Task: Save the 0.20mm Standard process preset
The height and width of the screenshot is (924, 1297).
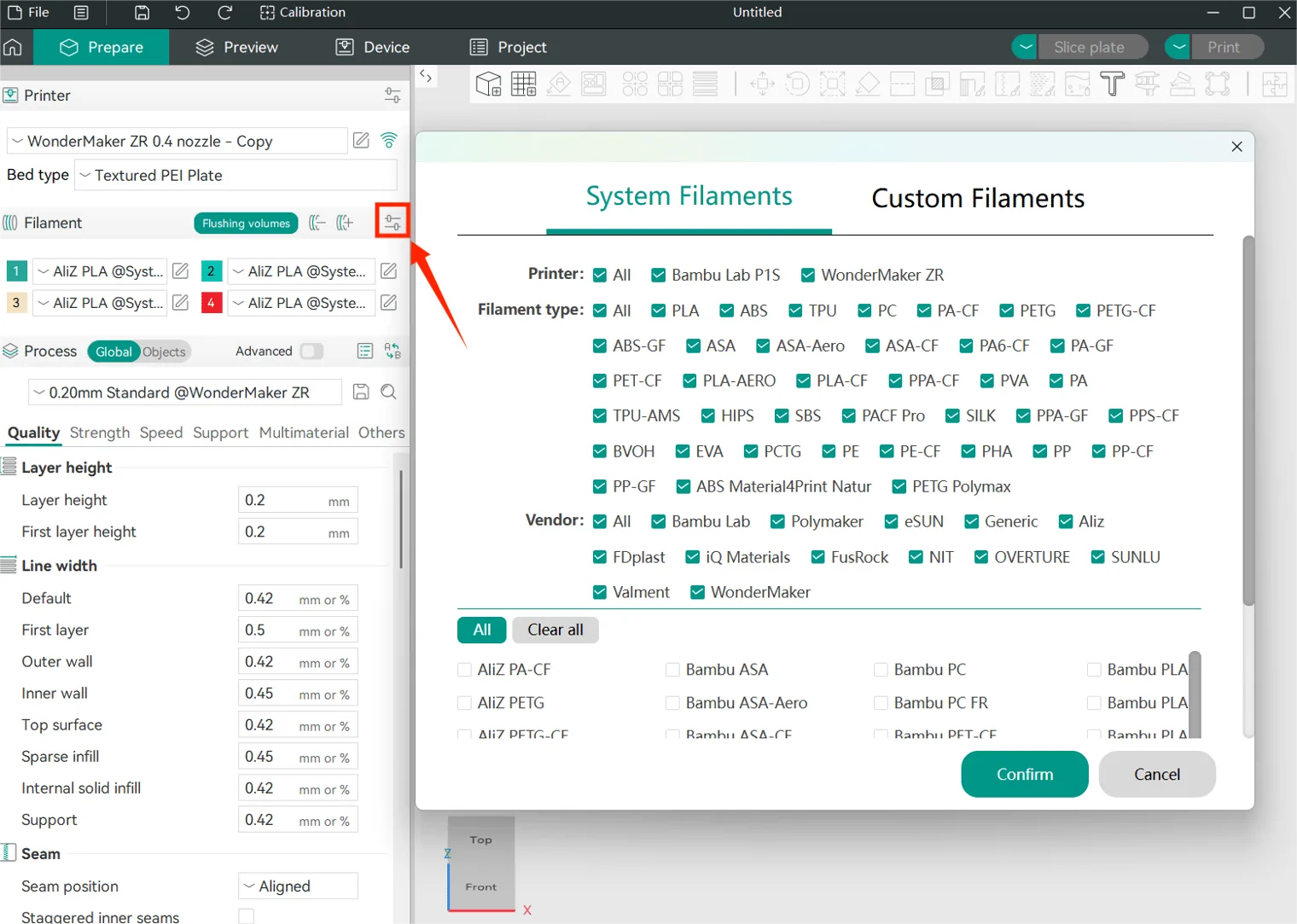Action: click(362, 392)
